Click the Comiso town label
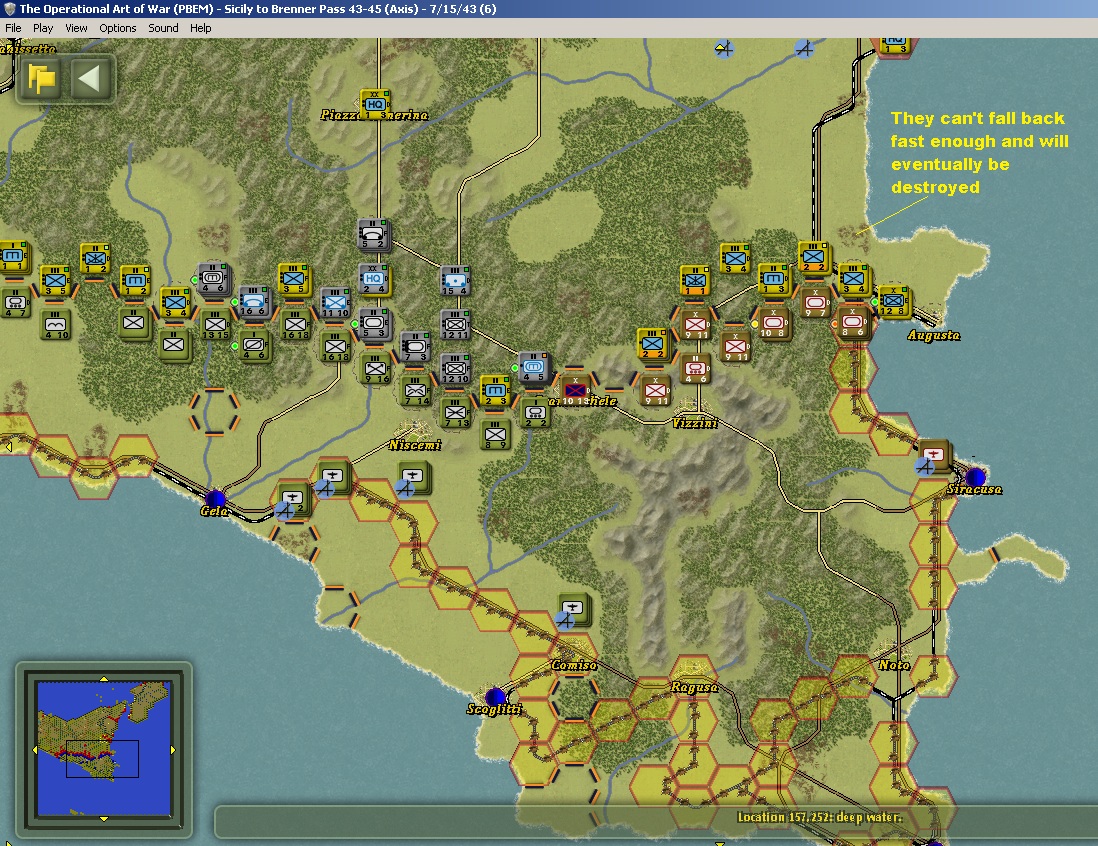This screenshot has width=1098, height=846. pyautogui.click(x=574, y=665)
